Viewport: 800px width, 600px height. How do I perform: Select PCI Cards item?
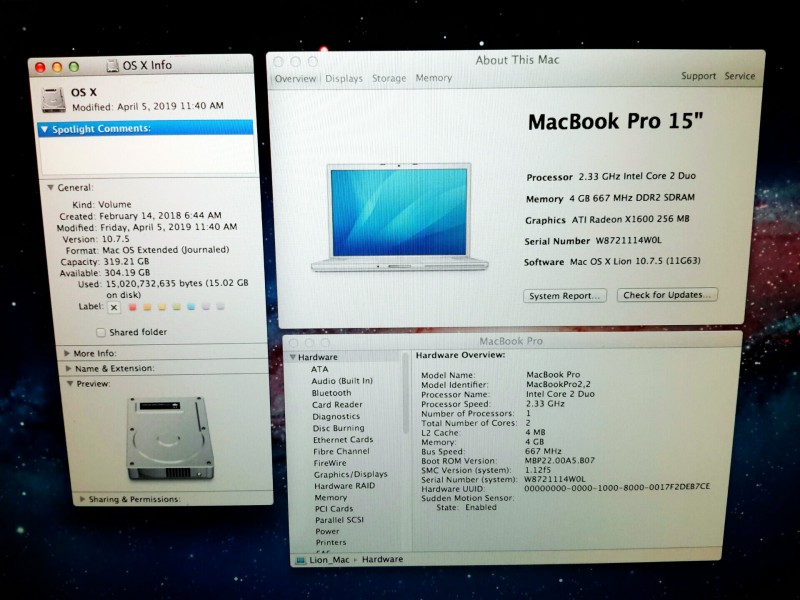coord(334,509)
